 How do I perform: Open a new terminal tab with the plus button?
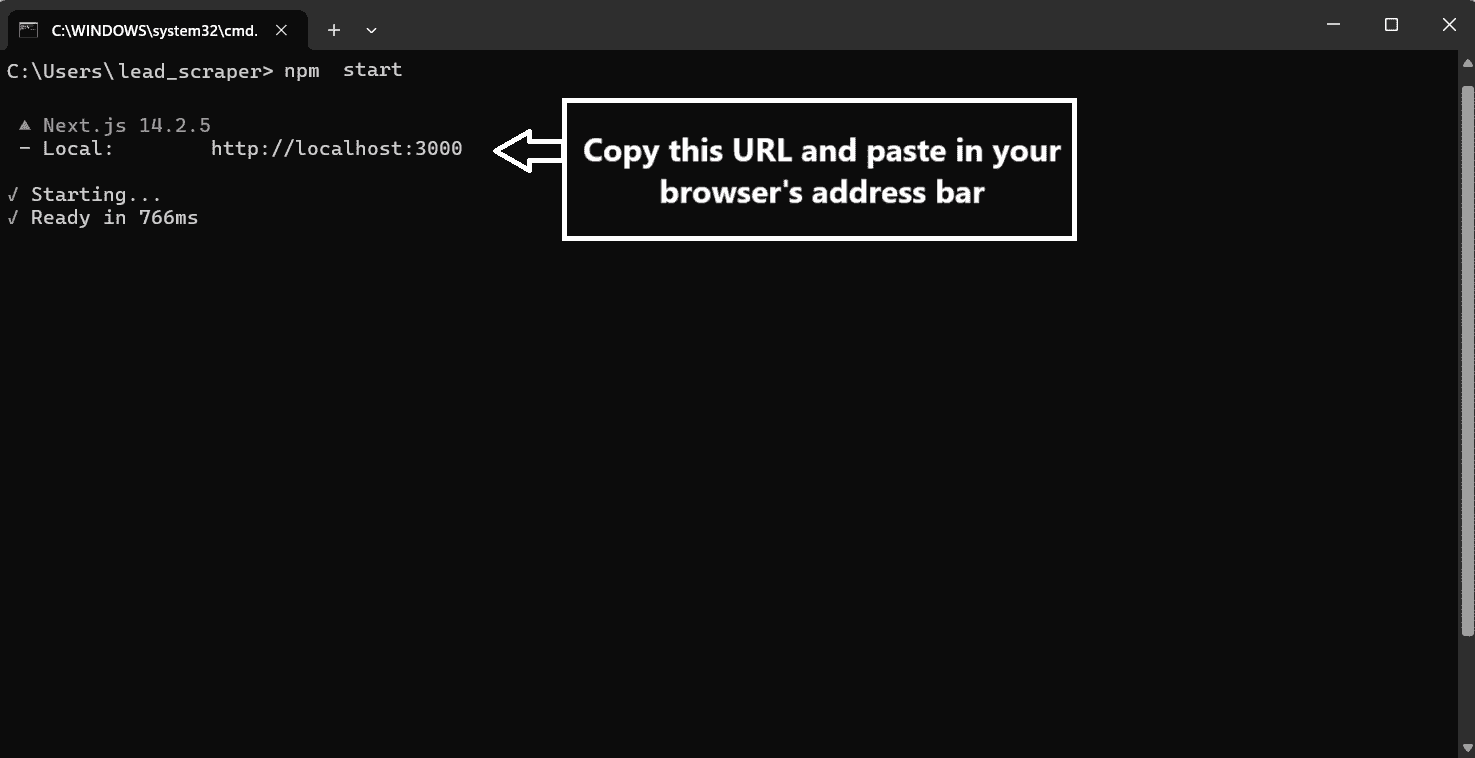pos(334,30)
